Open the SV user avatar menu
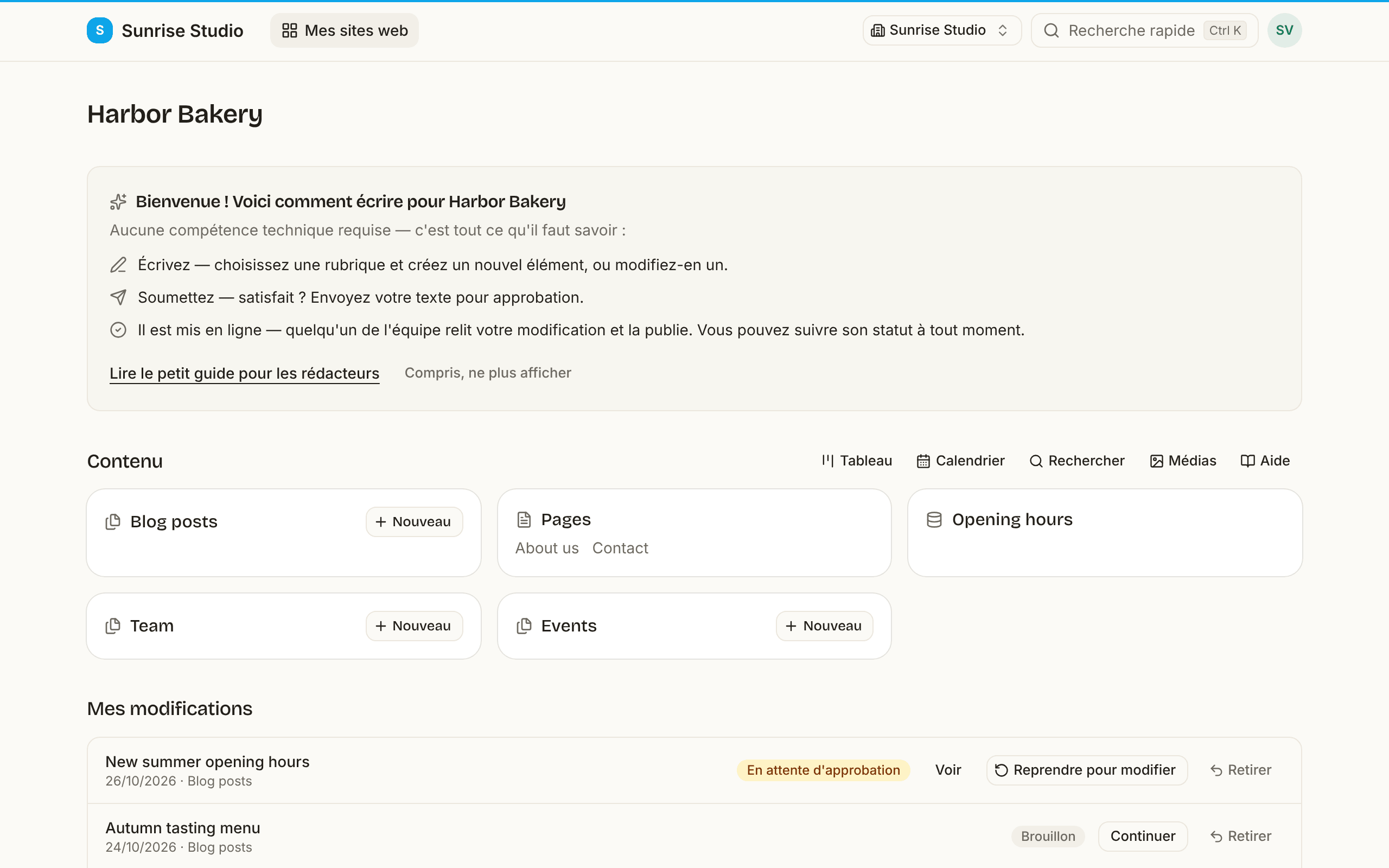Screen dimensions: 1389x868 pos(1284,30)
